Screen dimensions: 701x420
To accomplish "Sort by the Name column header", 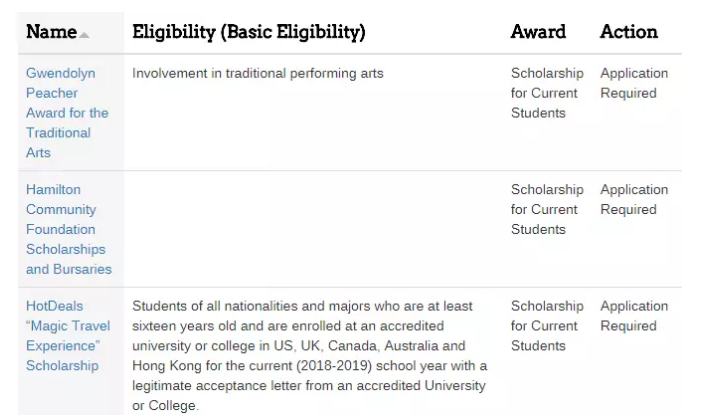I will click(x=51, y=32).
